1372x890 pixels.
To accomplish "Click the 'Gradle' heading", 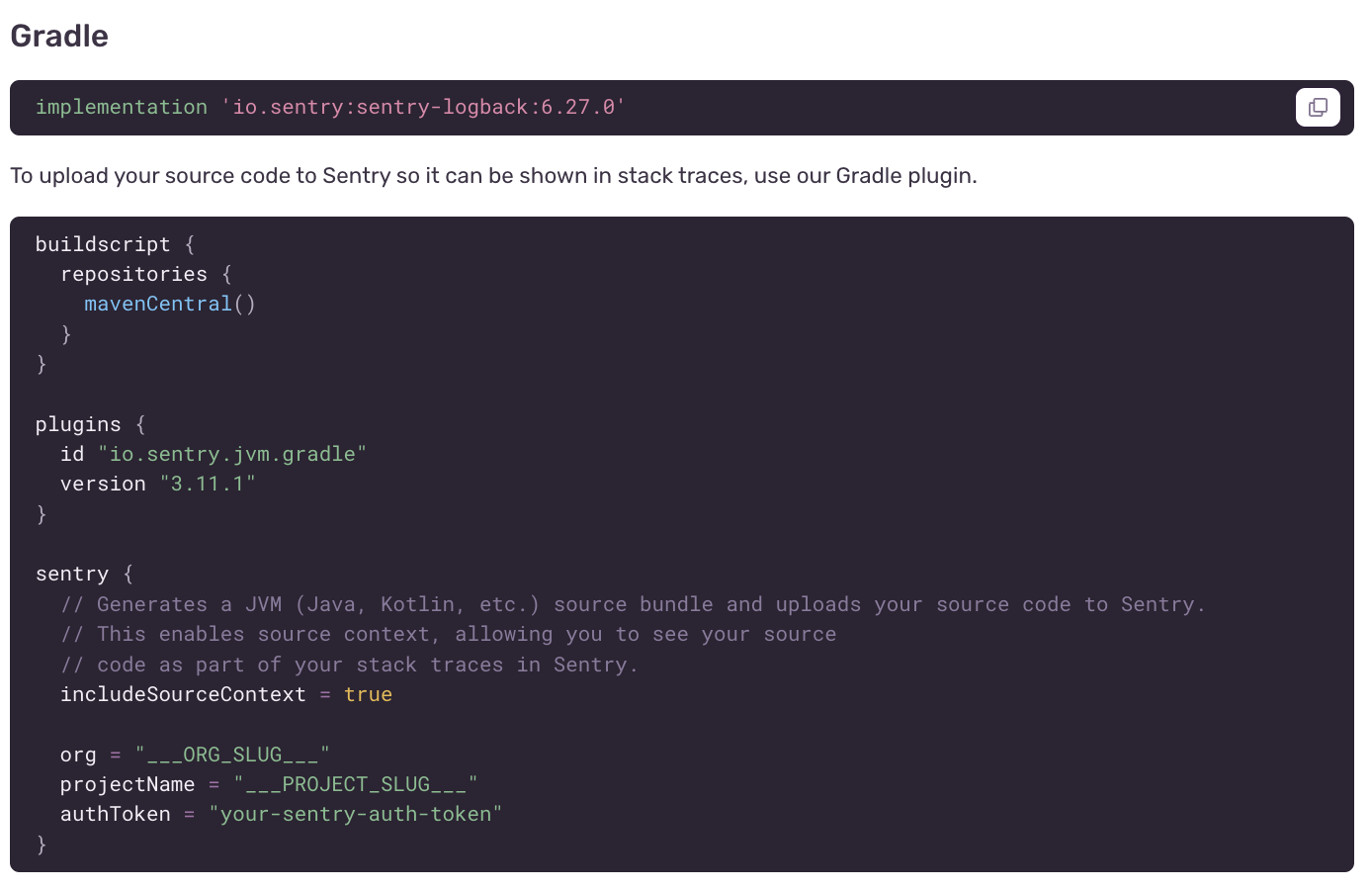I will click(59, 36).
